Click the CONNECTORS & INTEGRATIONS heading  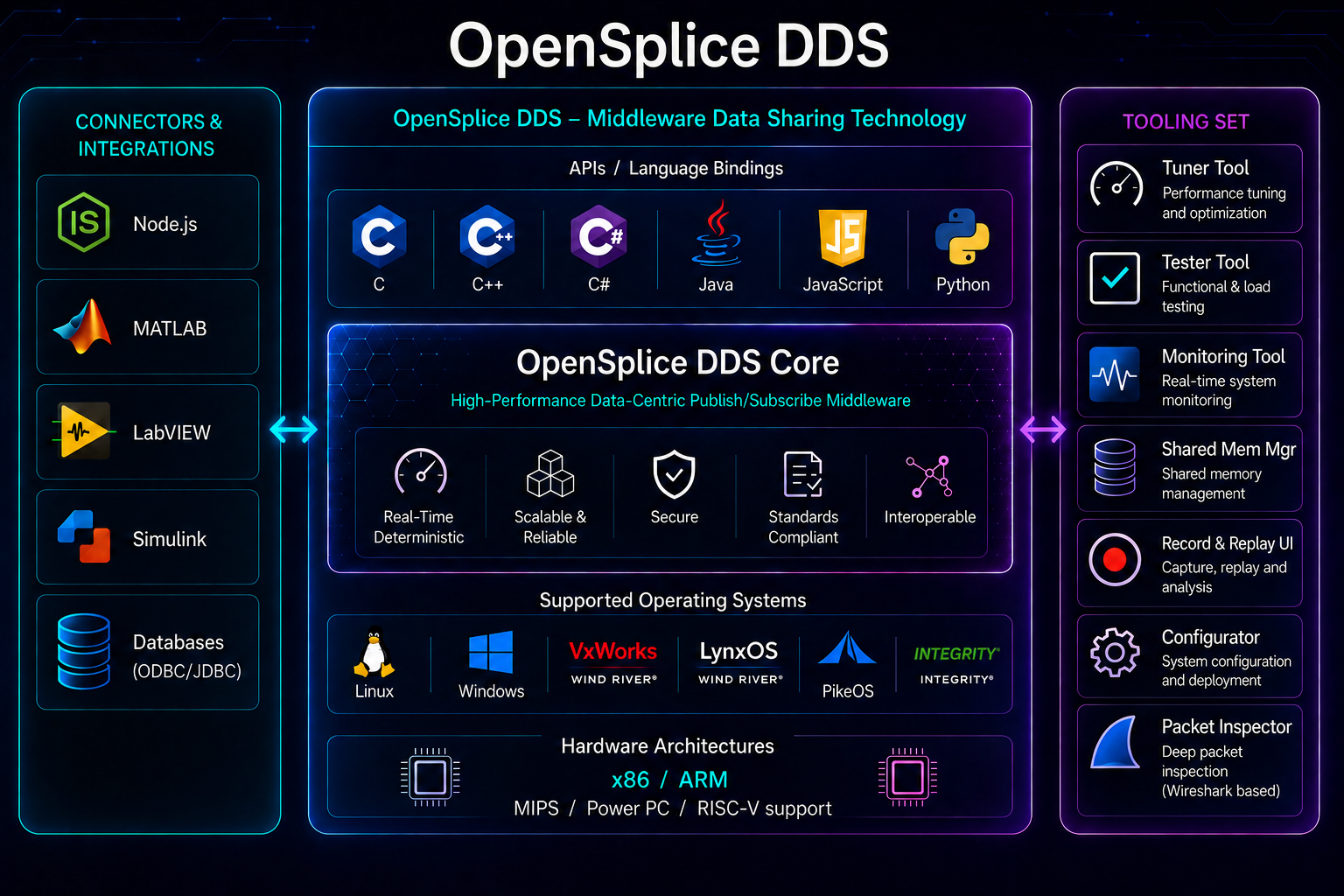(x=148, y=135)
